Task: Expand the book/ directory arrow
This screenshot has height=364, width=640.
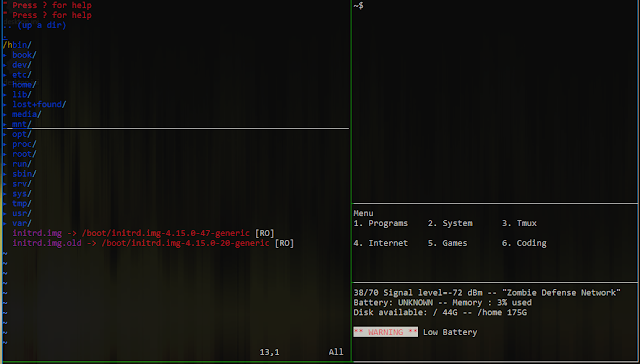Action: pyautogui.click(x=5, y=55)
